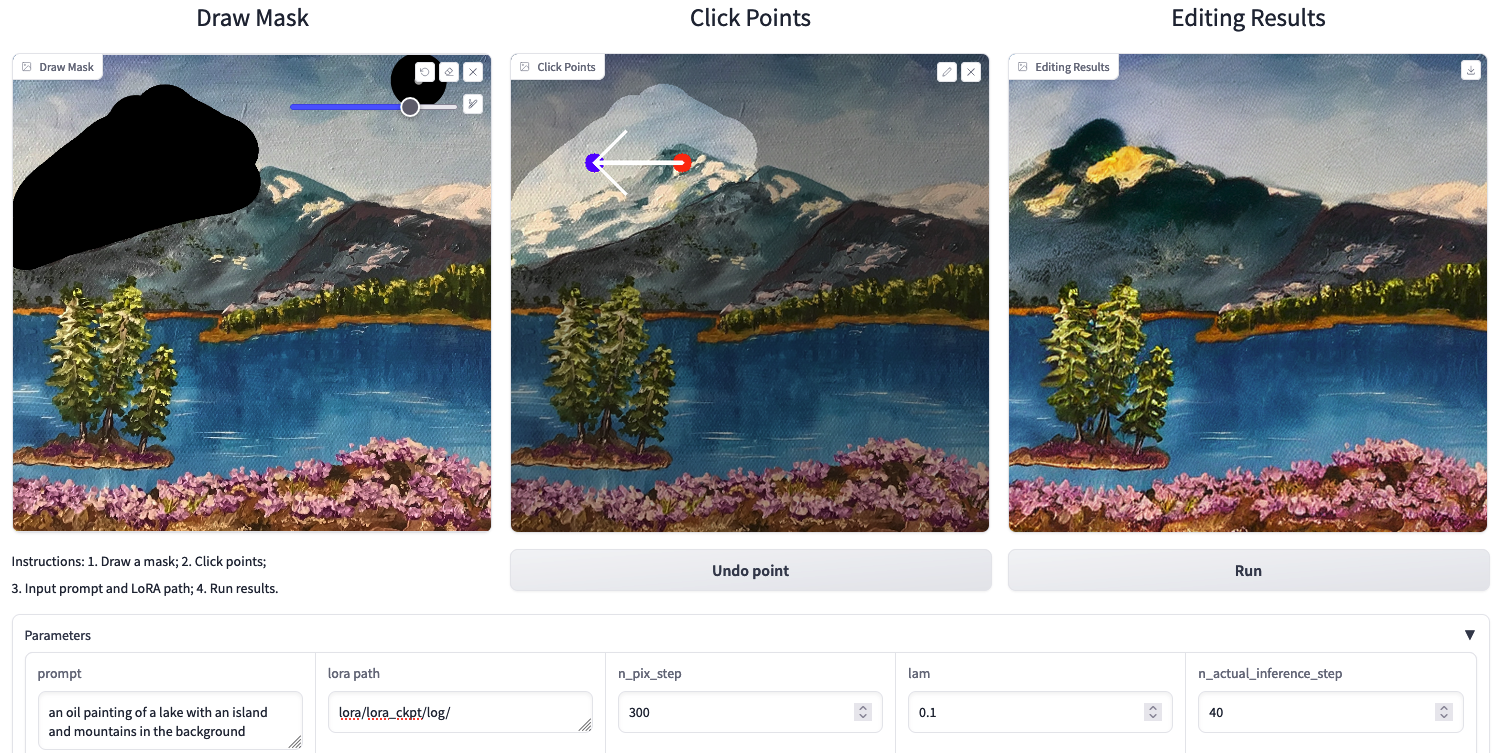The image size is (1500, 753).
Task: Click the lora path input field
Action: (x=460, y=712)
